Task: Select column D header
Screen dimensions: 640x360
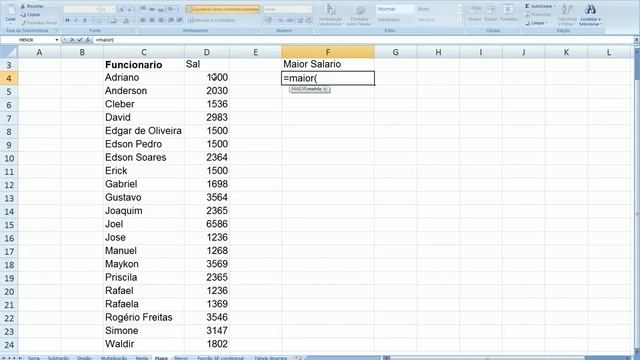Action: pos(207,52)
